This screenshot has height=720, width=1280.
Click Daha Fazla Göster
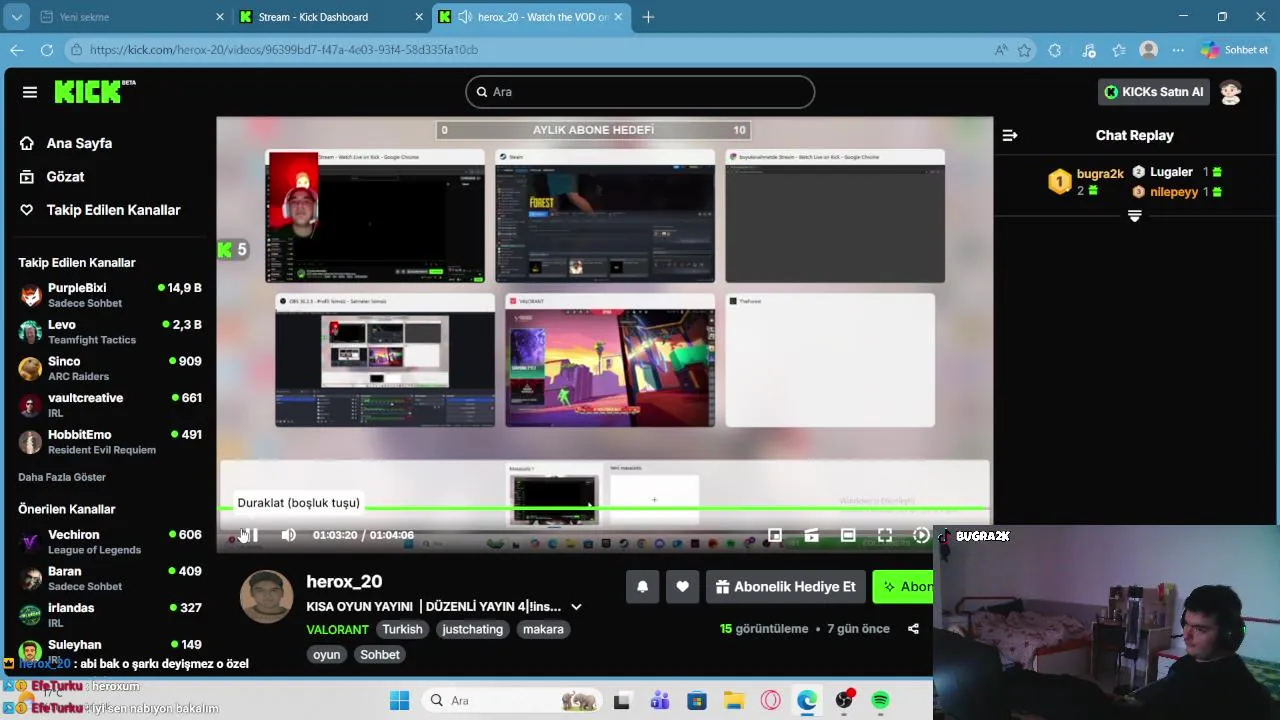[x=62, y=477]
